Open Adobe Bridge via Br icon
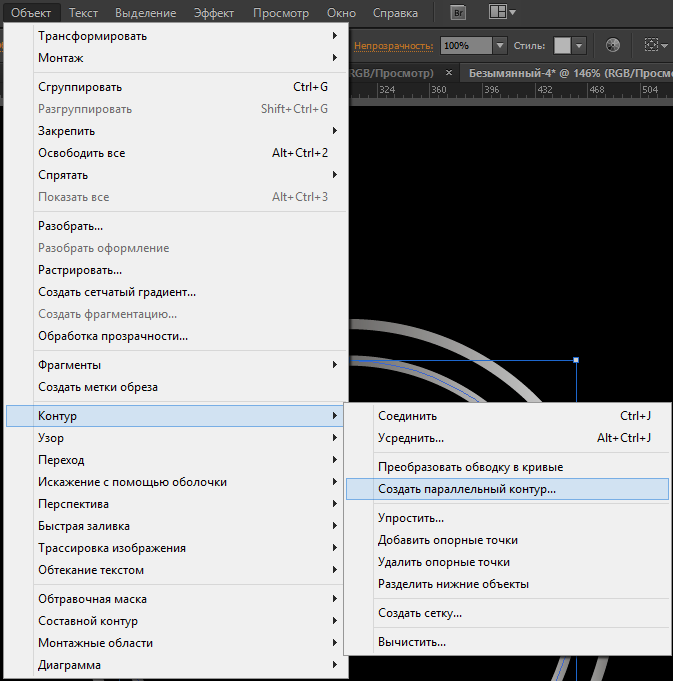 (458, 13)
